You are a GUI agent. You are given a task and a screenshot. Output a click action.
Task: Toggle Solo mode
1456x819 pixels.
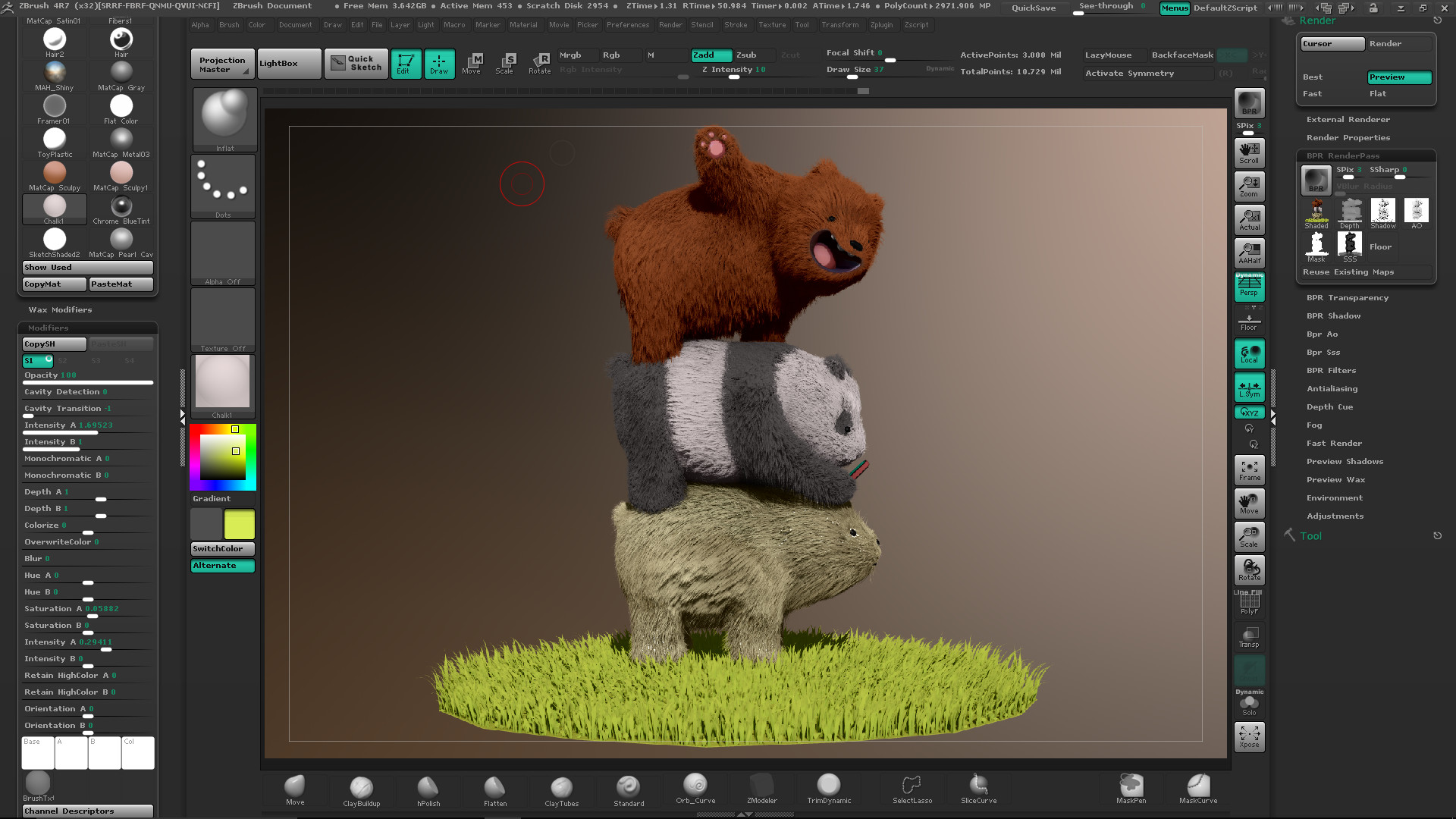pyautogui.click(x=1249, y=704)
